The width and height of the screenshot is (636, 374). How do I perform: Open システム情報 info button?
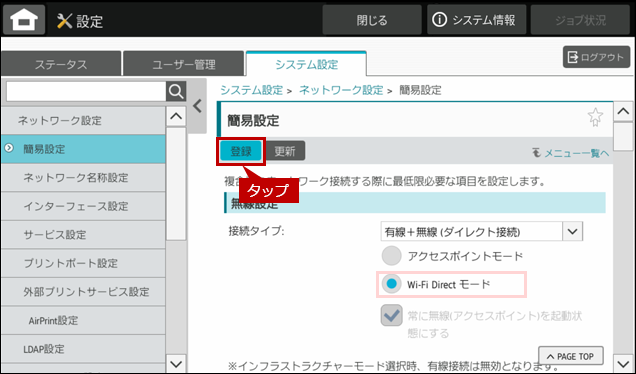[476, 20]
